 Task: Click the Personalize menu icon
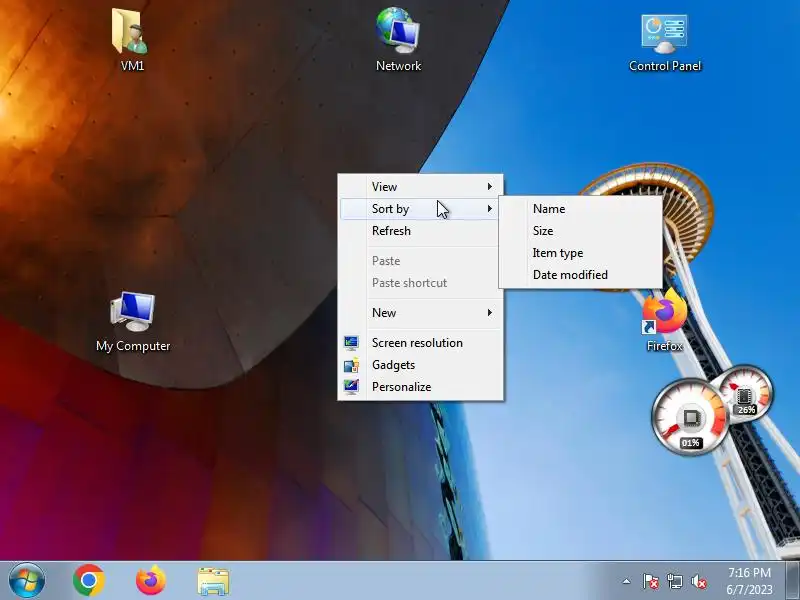(x=351, y=387)
